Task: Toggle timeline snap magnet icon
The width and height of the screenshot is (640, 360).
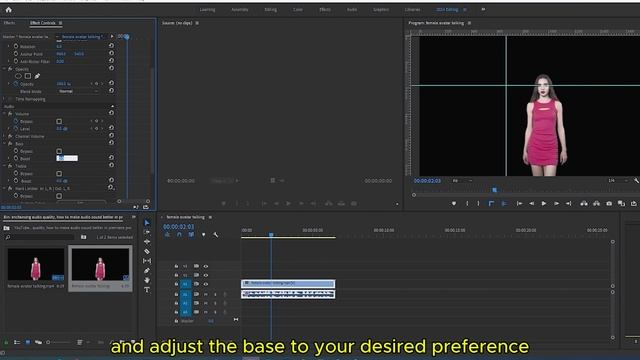Action: [x=179, y=235]
